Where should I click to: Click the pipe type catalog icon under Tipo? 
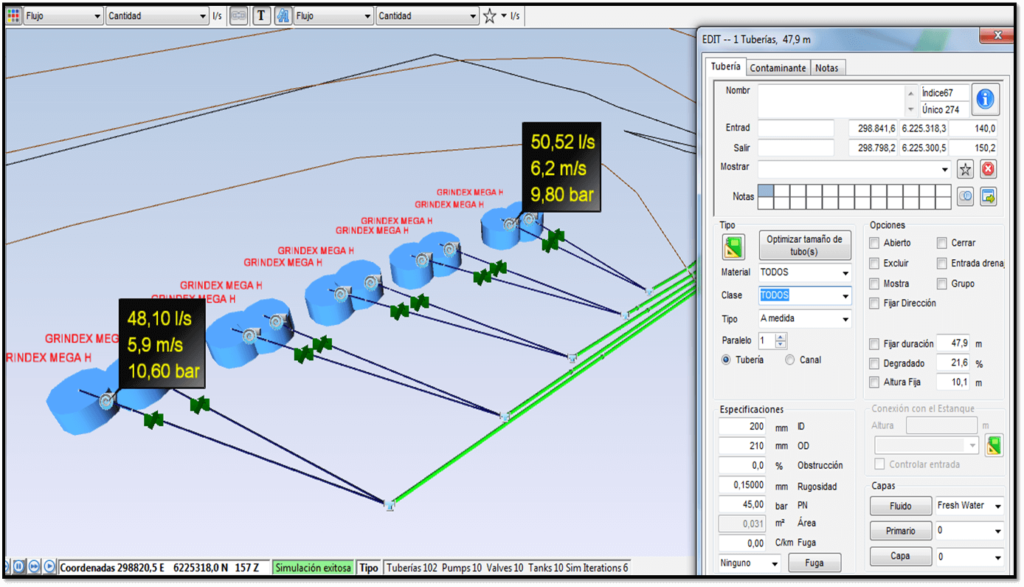(733, 246)
